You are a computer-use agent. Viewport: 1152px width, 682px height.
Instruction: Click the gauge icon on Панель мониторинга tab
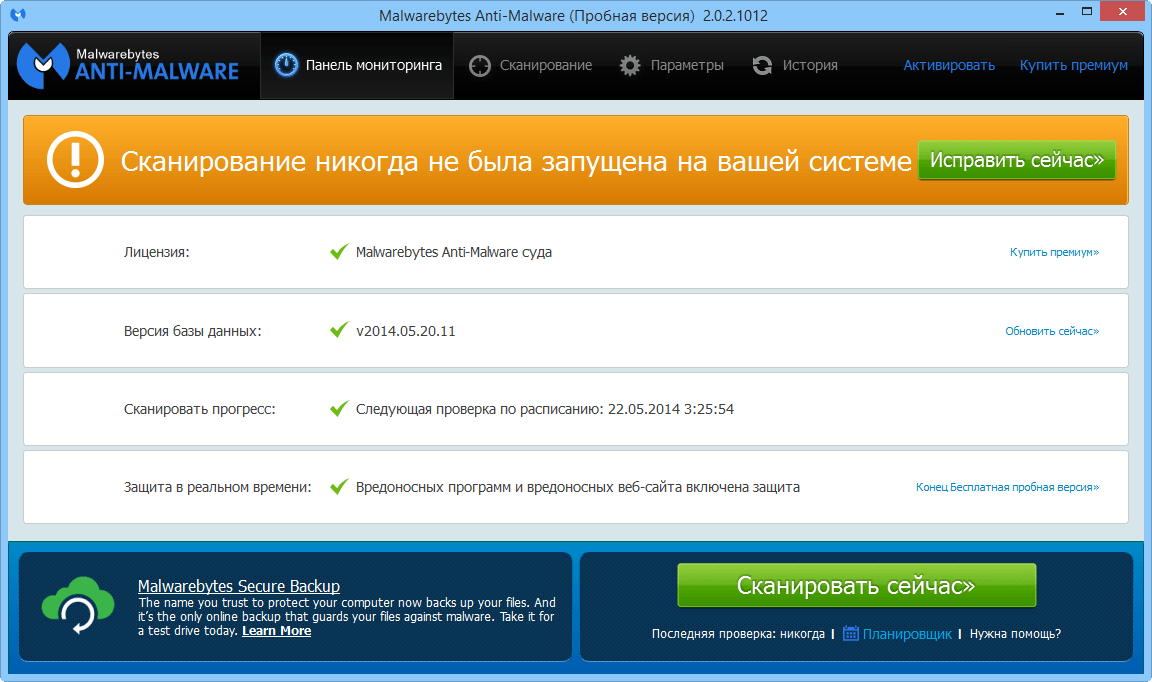point(287,63)
